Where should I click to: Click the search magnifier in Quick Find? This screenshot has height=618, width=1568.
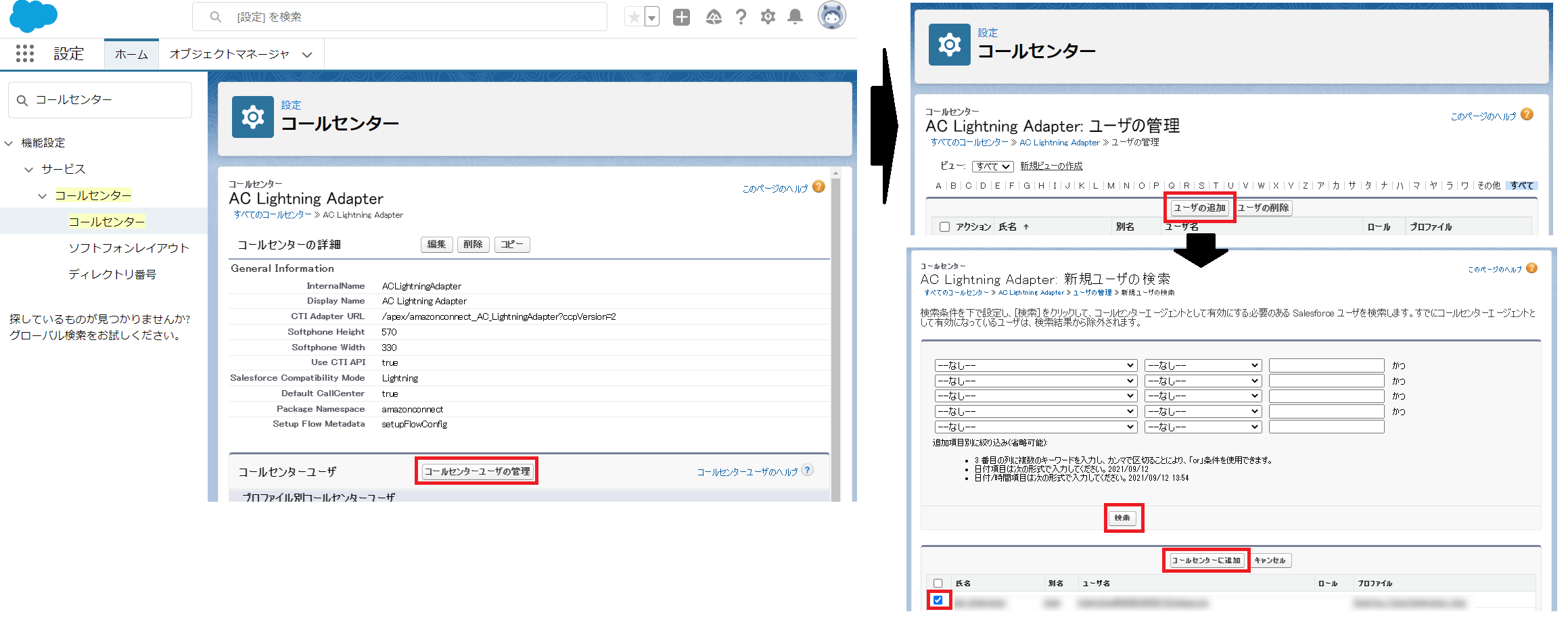tap(22, 100)
